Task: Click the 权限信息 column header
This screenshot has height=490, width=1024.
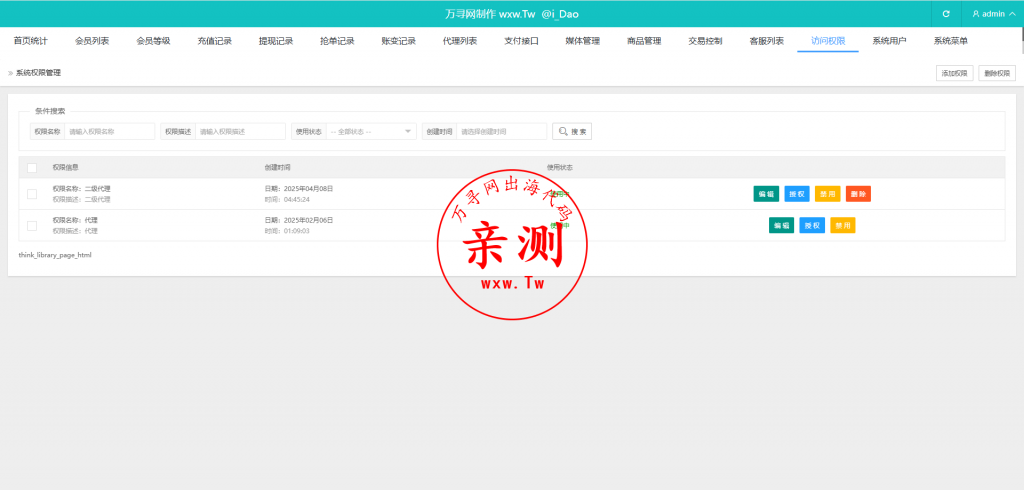Action: (66, 168)
